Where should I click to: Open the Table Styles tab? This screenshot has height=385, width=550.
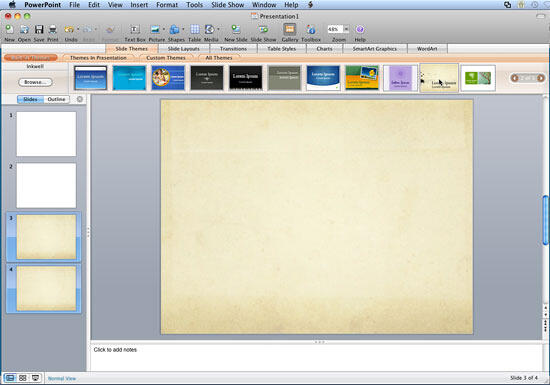pyautogui.click(x=282, y=49)
